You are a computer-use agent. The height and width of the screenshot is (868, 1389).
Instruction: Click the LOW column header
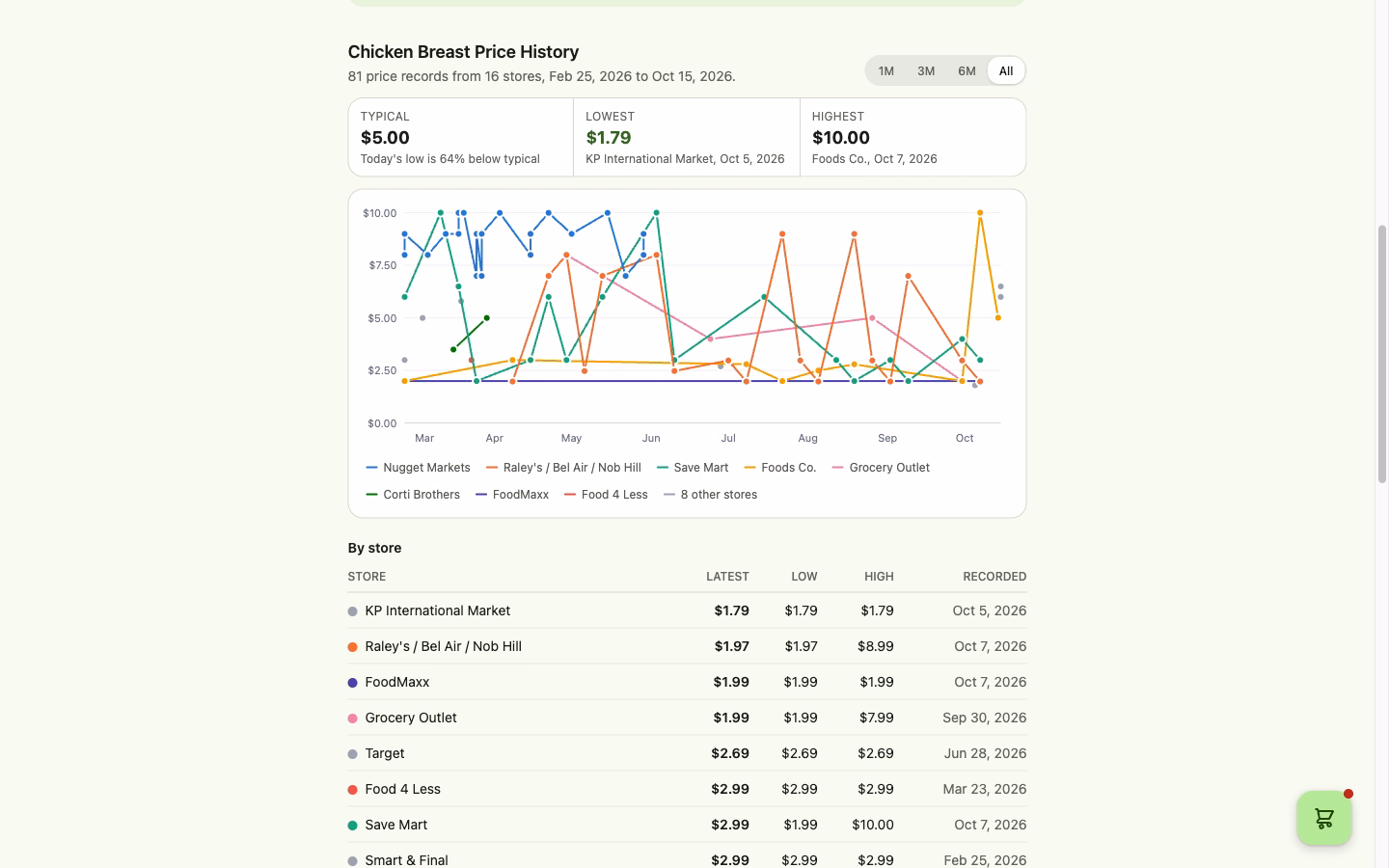[x=804, y=577]
